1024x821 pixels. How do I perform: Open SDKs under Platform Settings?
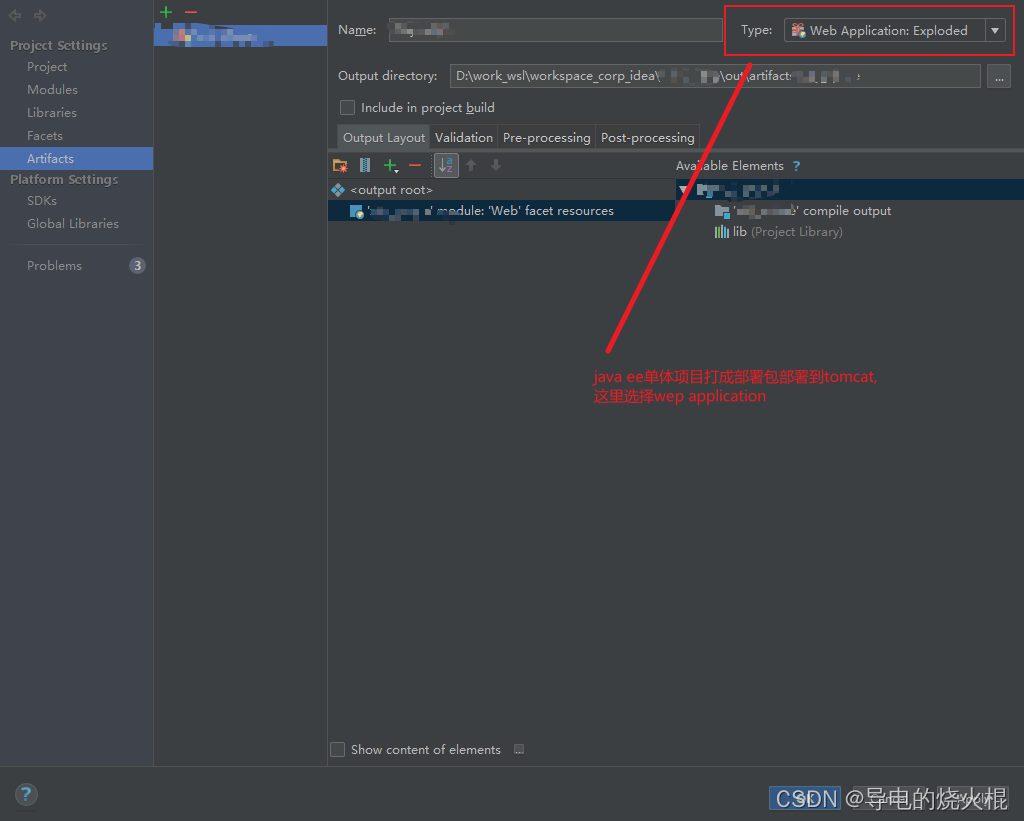pyautogui.click(x=42, y=201)
